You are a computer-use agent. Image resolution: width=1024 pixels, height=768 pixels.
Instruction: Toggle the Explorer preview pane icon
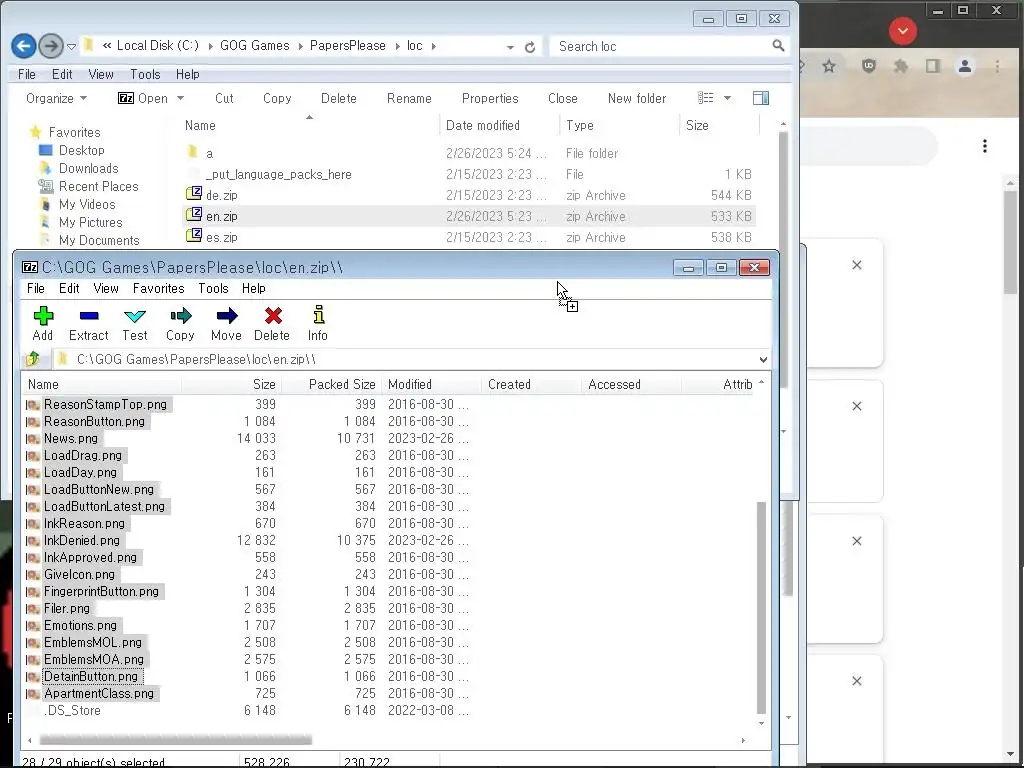point(761,98)
